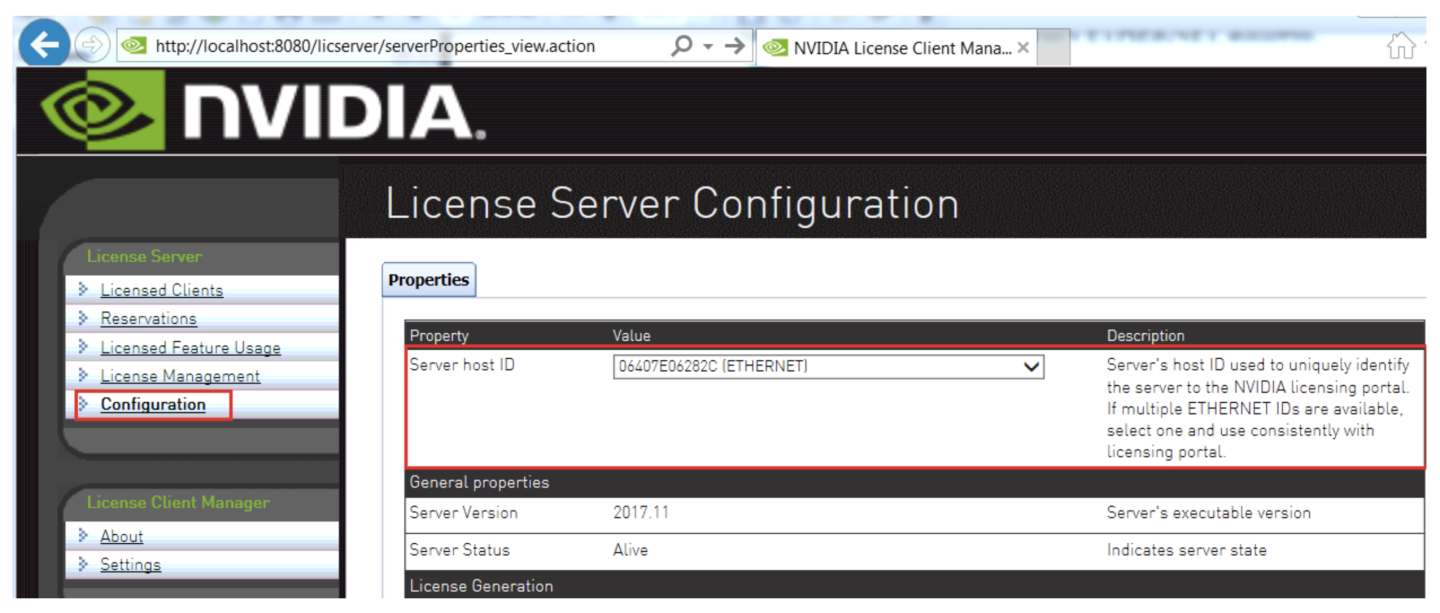The image size is (1440, 613).
Task: Open the browser home page icon
Action: [1402, 46]
